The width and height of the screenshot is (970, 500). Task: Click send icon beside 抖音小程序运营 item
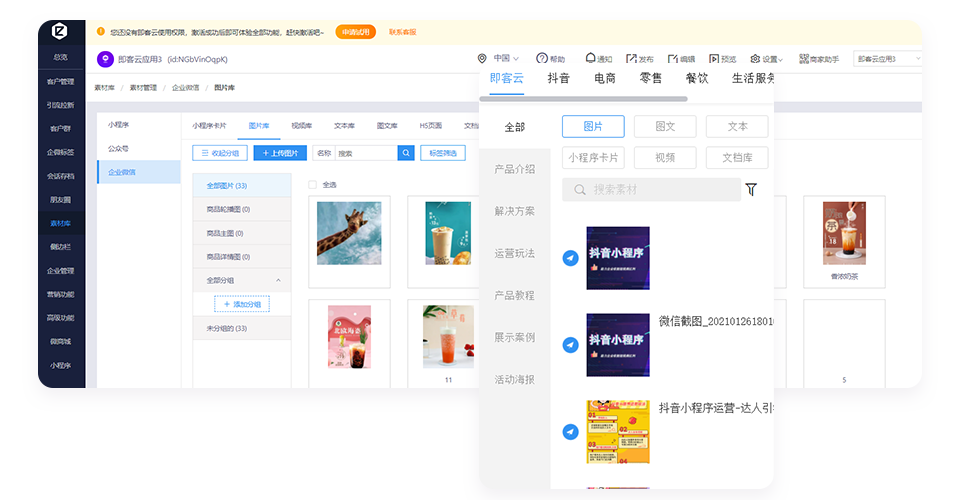coord(570,432)
